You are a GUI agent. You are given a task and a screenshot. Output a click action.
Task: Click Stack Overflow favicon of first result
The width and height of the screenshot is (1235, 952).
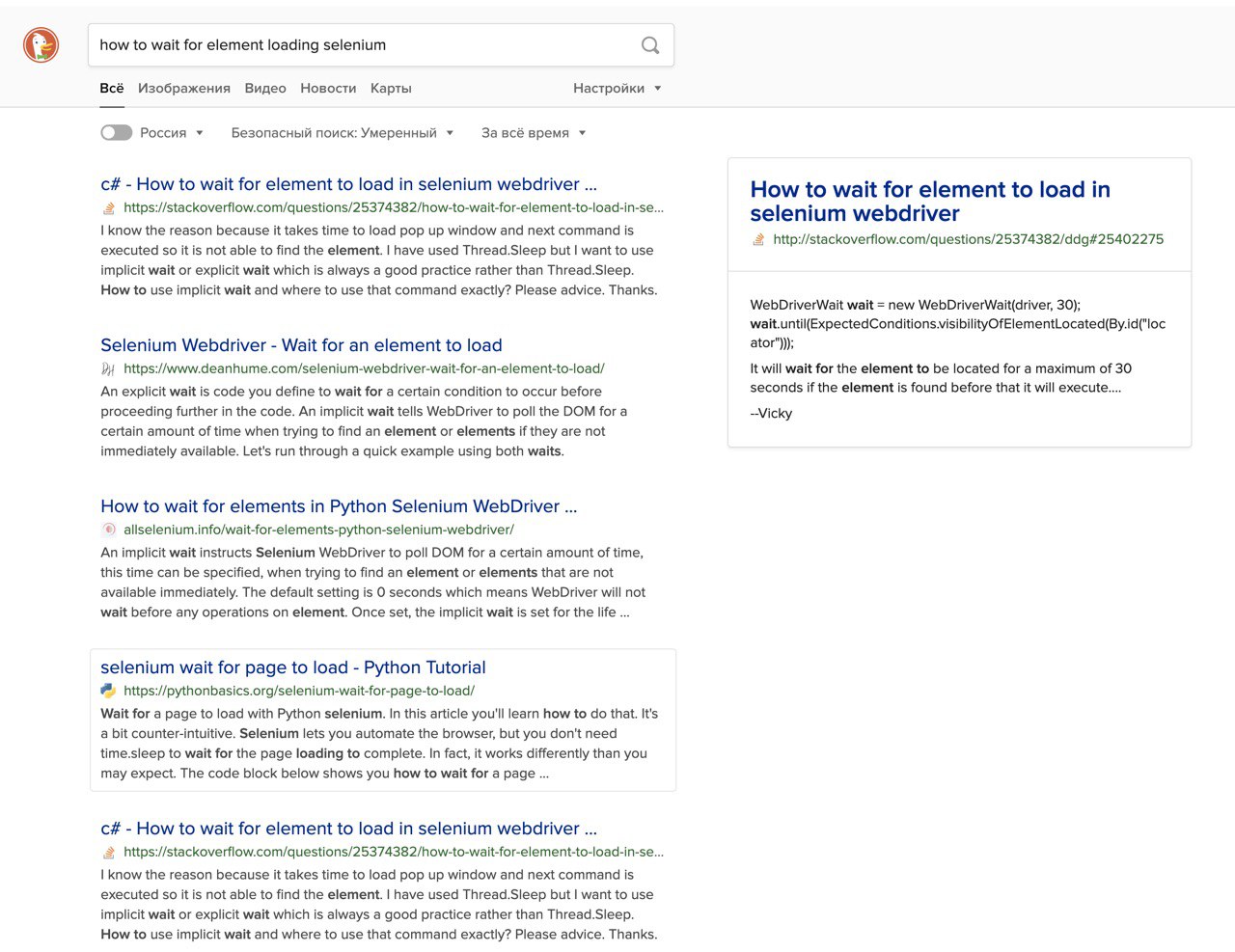(x=109, y=207)
